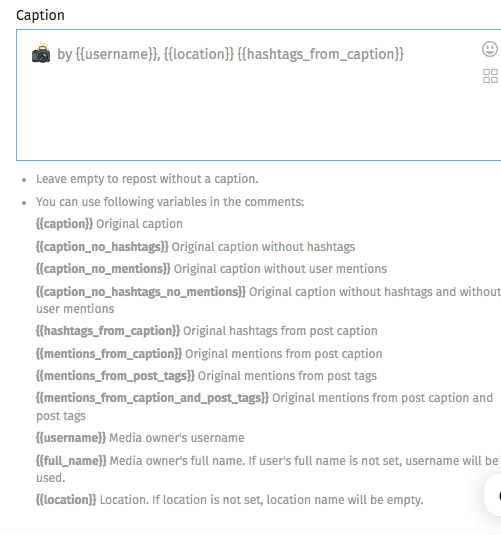This screenshot has width=501, height=535.
Task: Select the {{caption}} variable label
Action: (65, 224)
